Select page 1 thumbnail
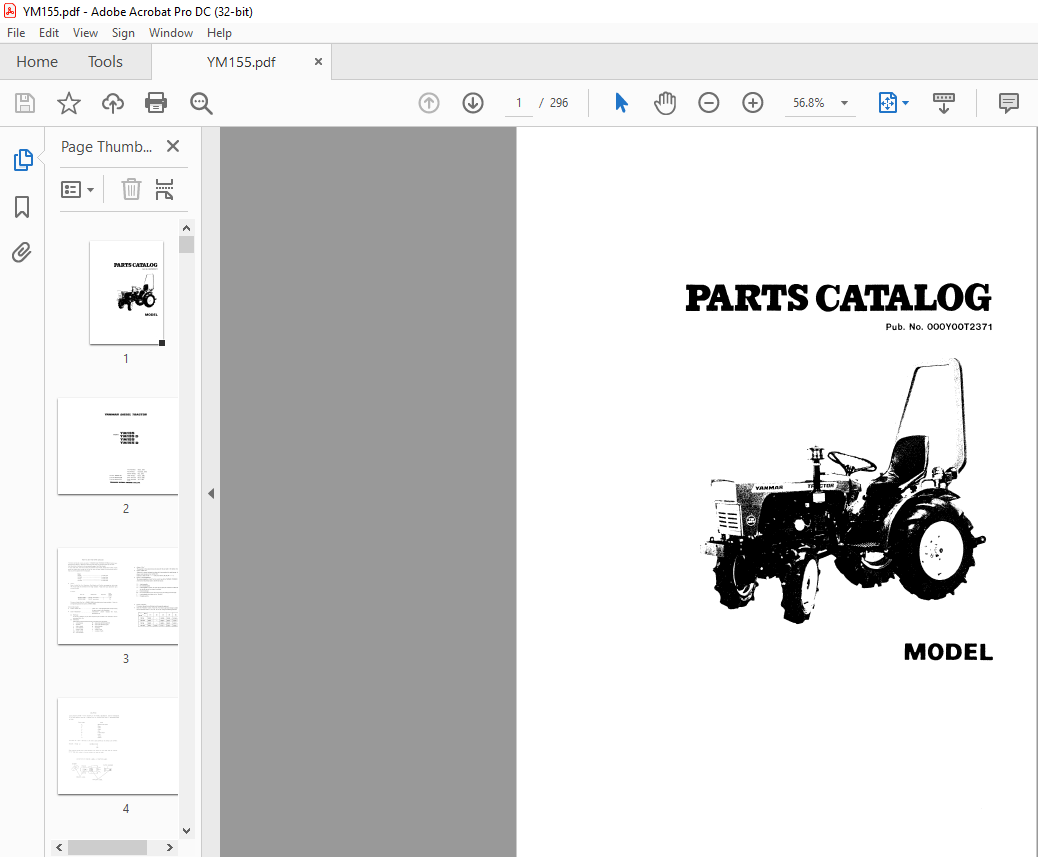 [x=126, y=293]
